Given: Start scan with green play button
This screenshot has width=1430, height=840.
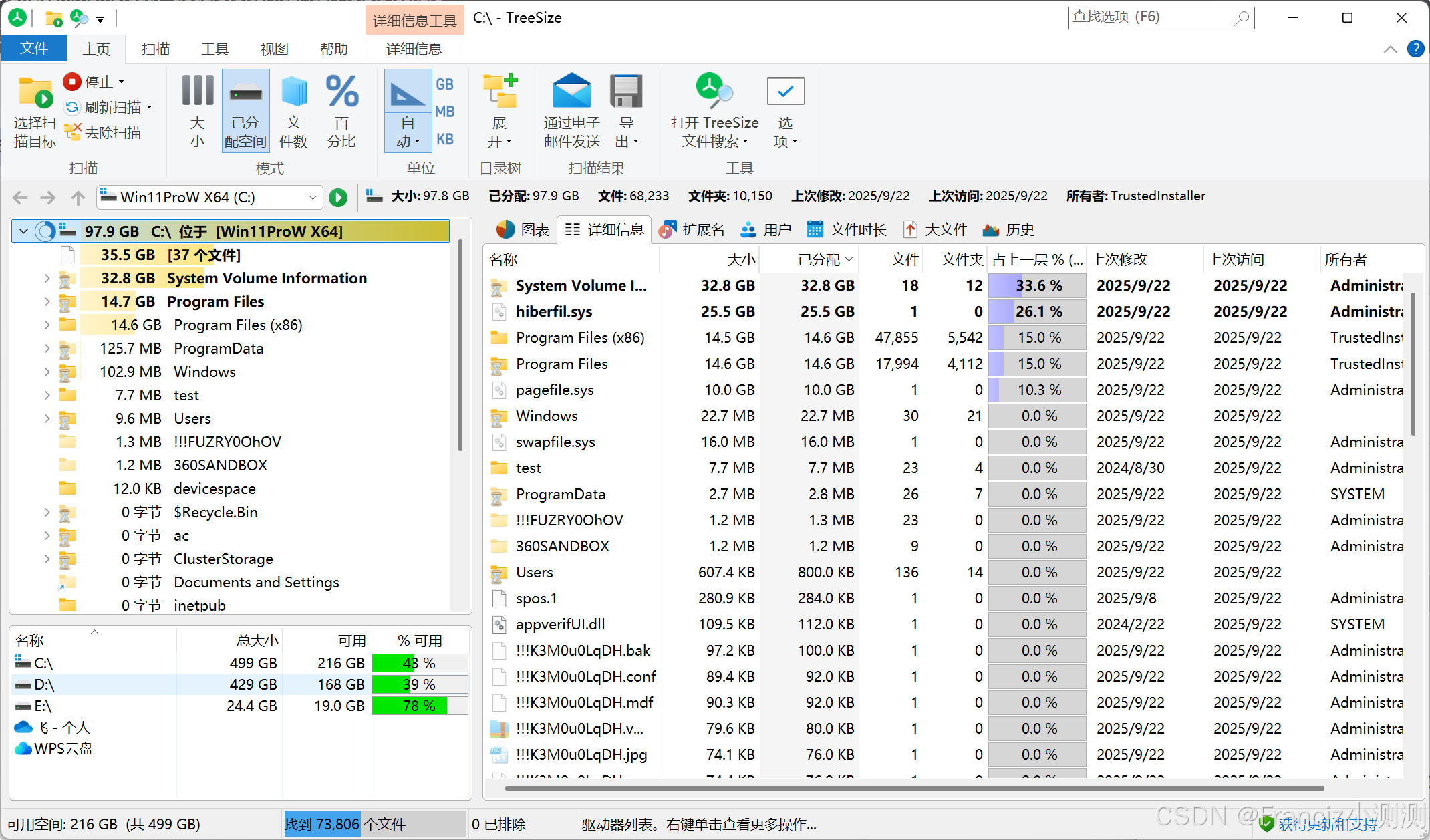Looking at the screenshot, I should point(338,198).
